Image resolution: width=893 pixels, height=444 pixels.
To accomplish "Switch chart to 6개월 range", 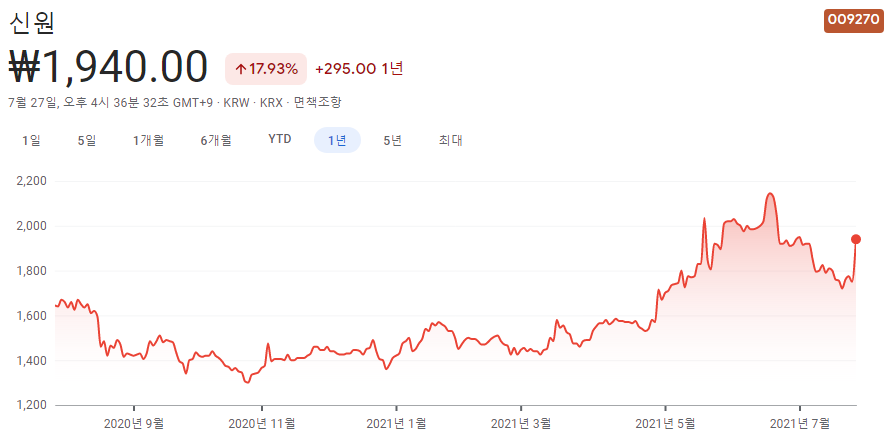I will 216,141.
